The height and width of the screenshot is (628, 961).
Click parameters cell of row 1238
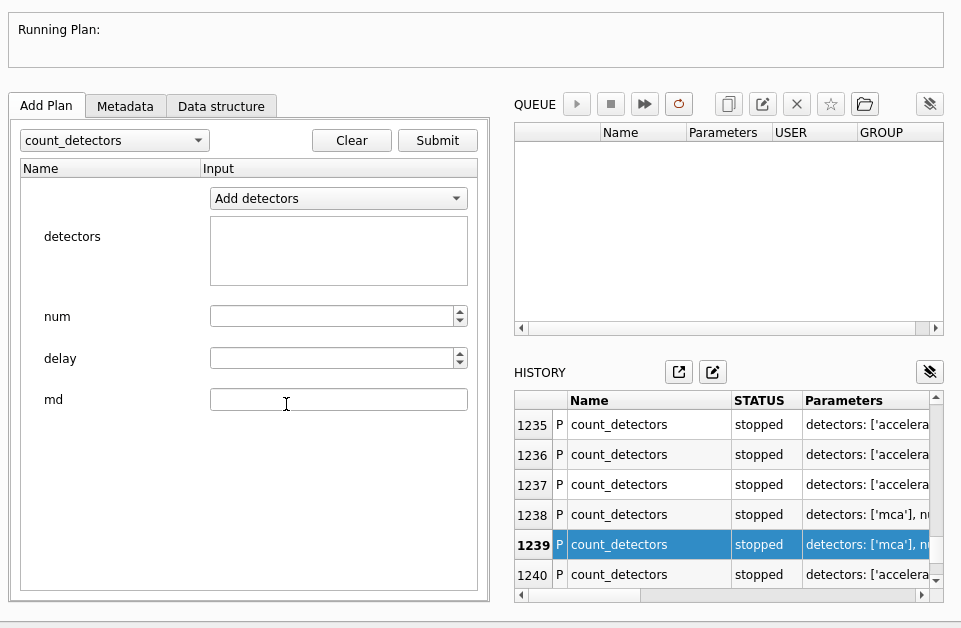click(865, 515)
